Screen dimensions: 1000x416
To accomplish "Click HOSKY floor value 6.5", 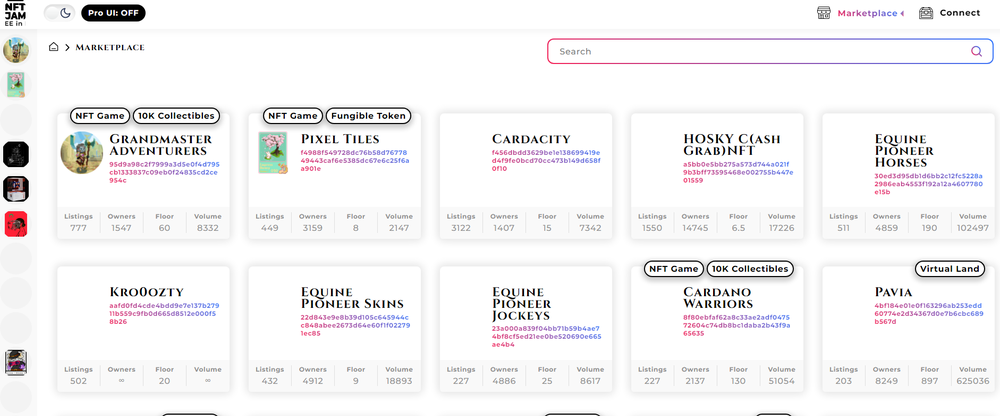I will pyautogui.click(x=739, y=228).
